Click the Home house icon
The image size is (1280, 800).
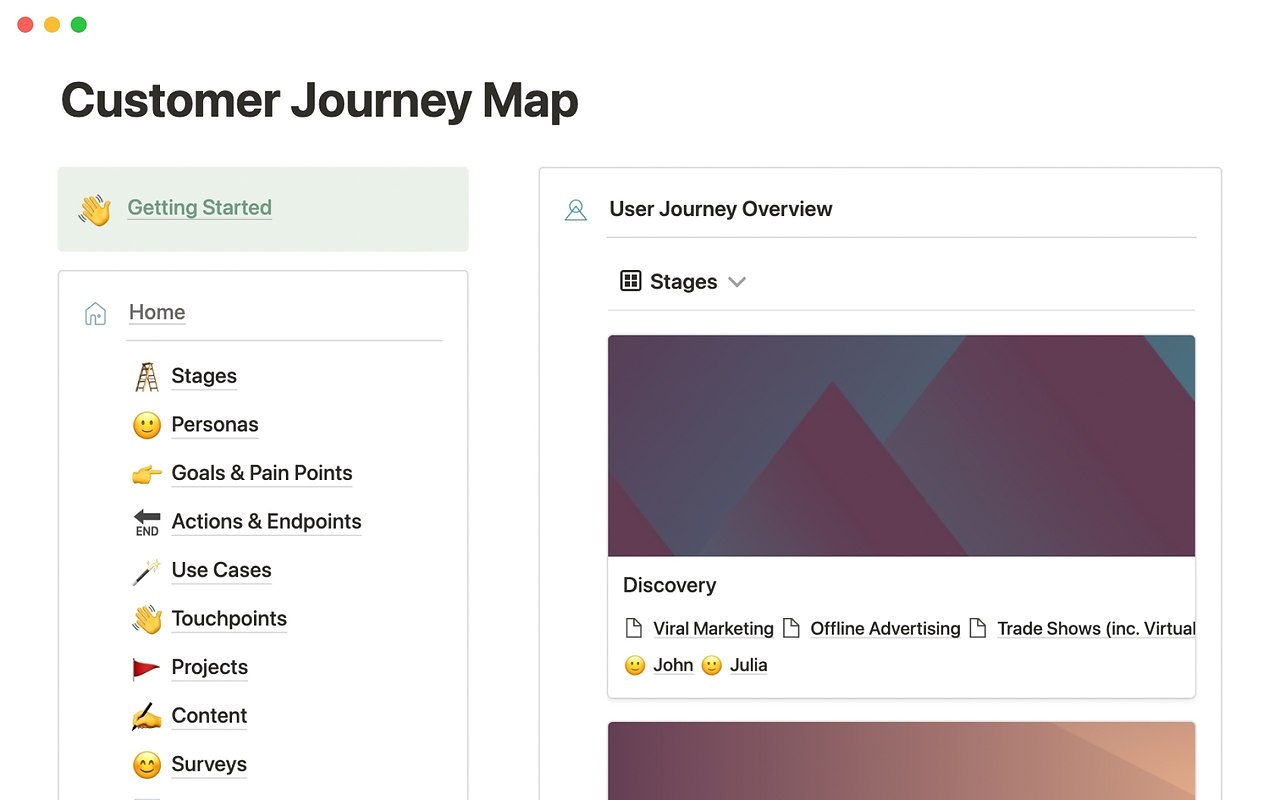point(95,314)
